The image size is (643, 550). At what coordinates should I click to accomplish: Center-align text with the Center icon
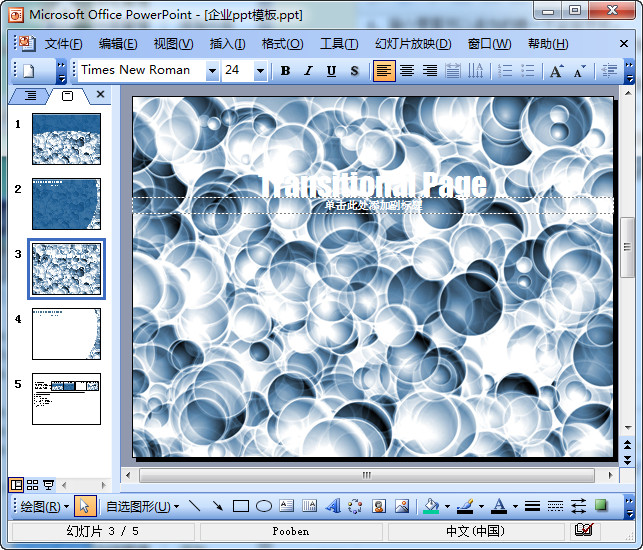[x=407, y=71]
